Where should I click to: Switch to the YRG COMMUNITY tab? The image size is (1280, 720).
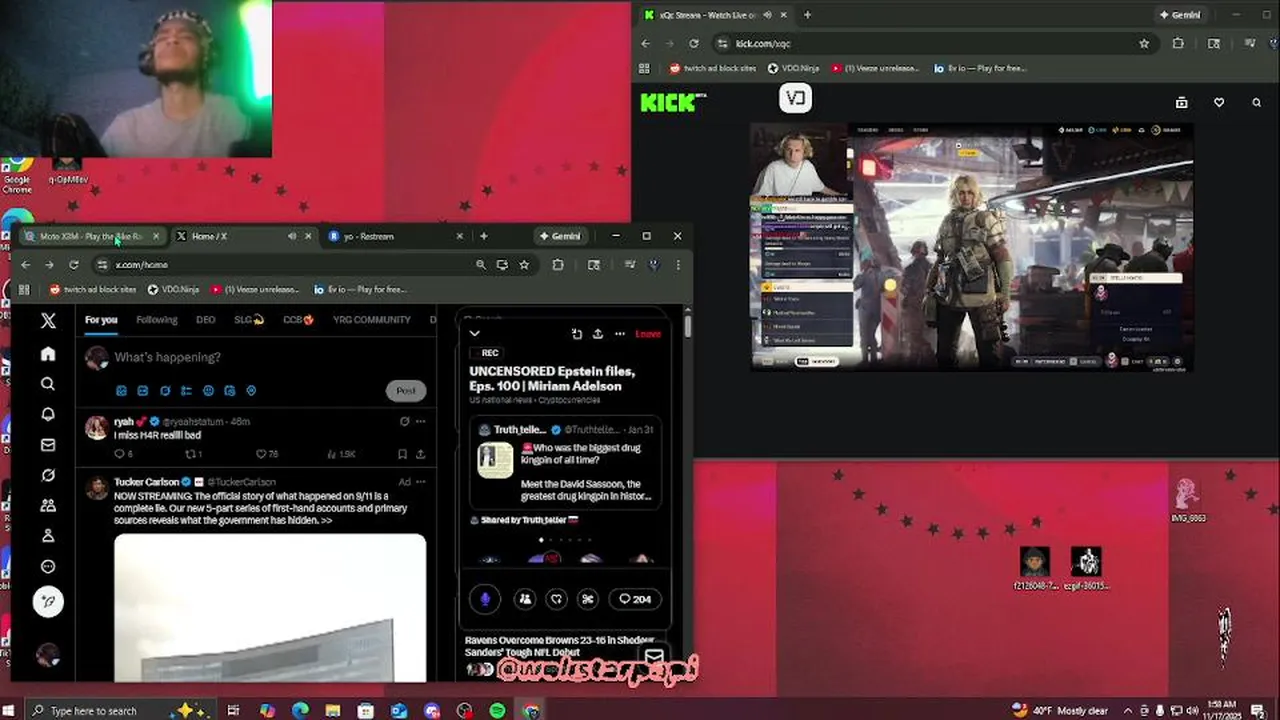click(x=371, y=320)
